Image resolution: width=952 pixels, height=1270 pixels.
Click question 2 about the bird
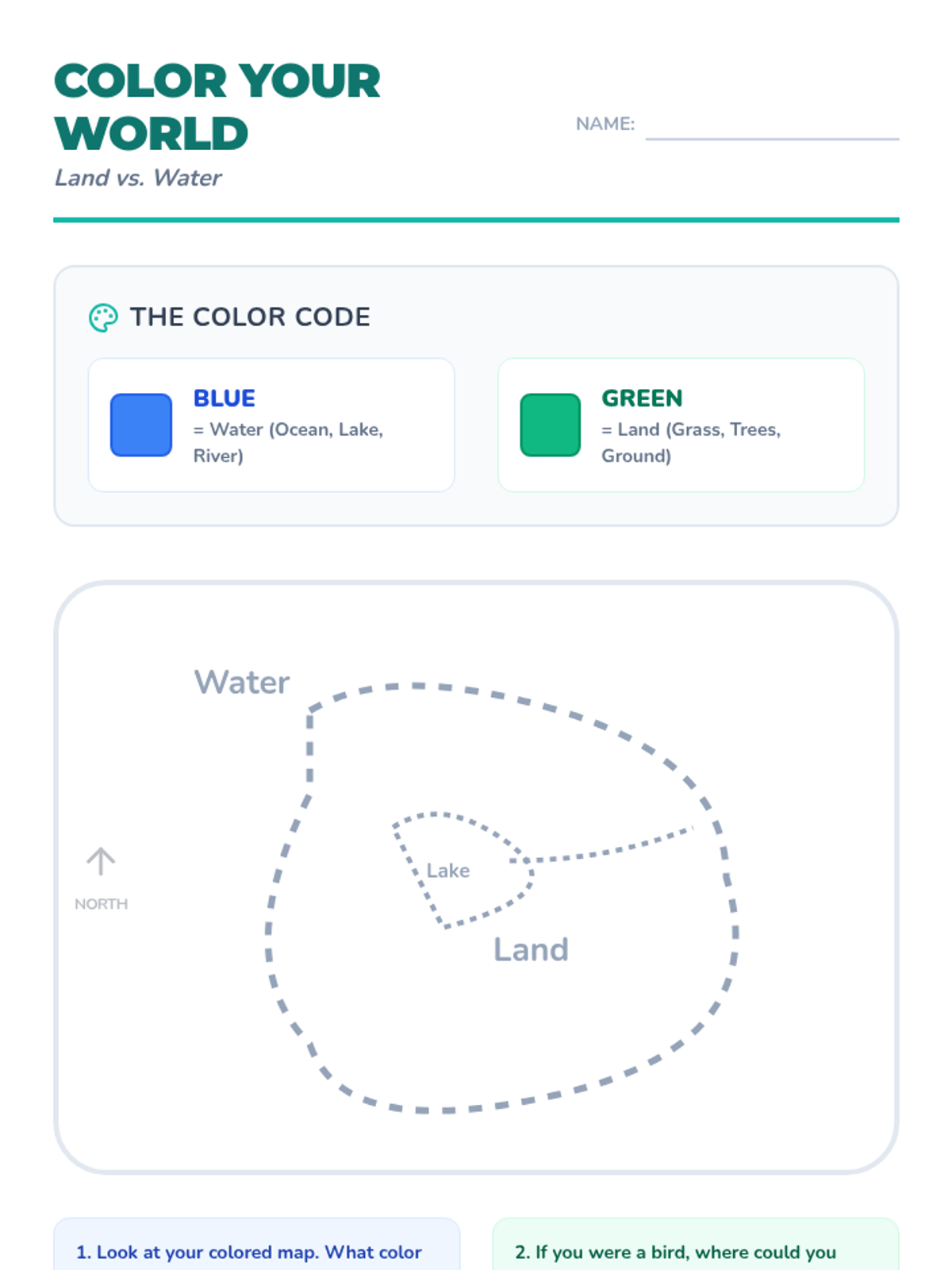pos(675,1252)
